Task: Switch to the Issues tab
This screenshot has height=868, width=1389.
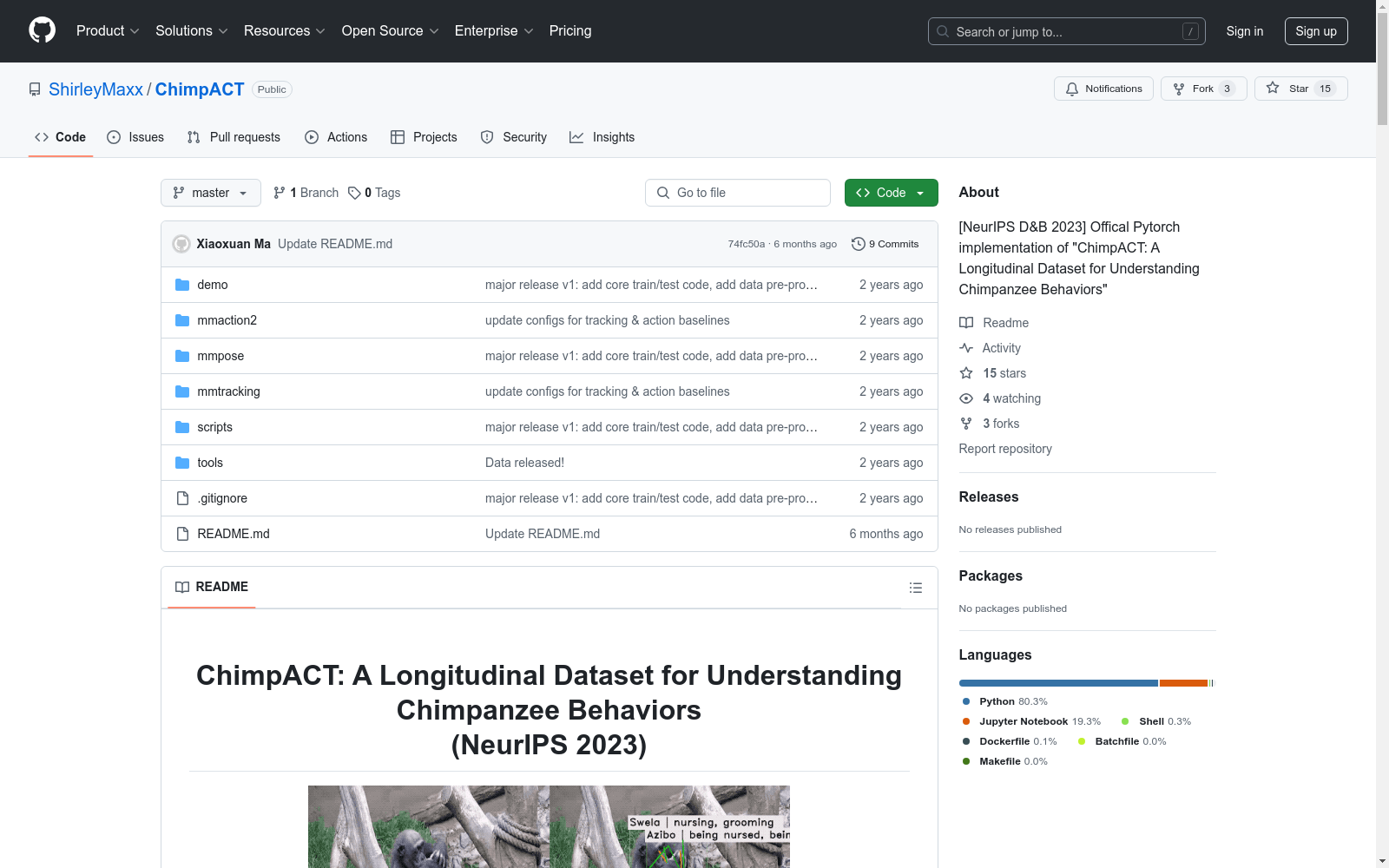Action: [135, 137]
